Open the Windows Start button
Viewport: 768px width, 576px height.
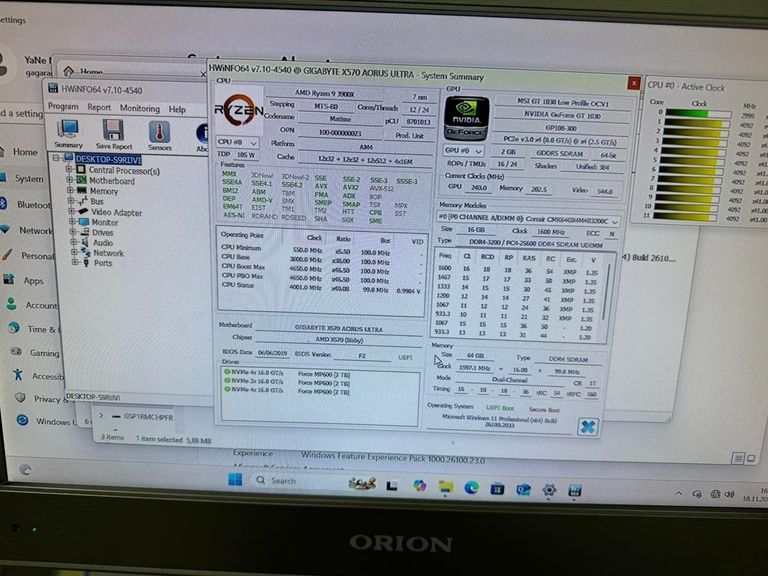coord(235,480)
